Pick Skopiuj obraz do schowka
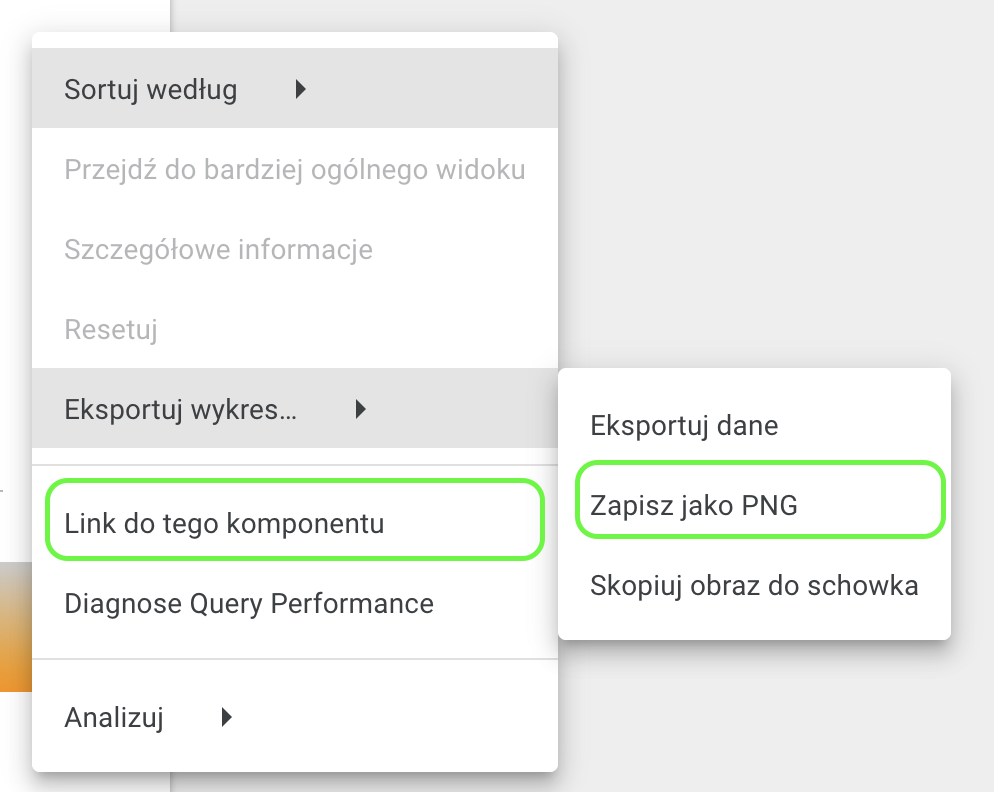 (754, 585)
